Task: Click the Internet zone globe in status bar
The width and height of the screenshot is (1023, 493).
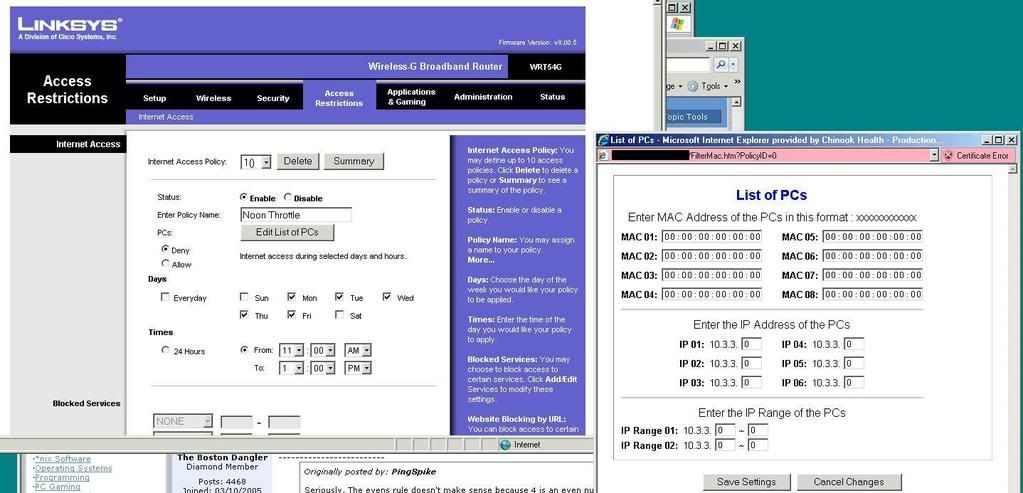Action: pos(504,445)
